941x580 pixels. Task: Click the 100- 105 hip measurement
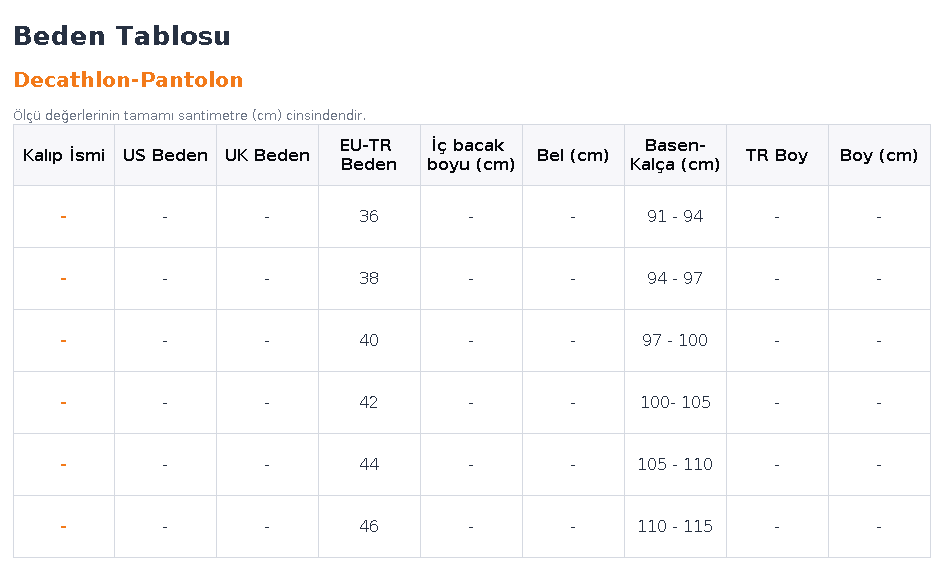(675, 402)
